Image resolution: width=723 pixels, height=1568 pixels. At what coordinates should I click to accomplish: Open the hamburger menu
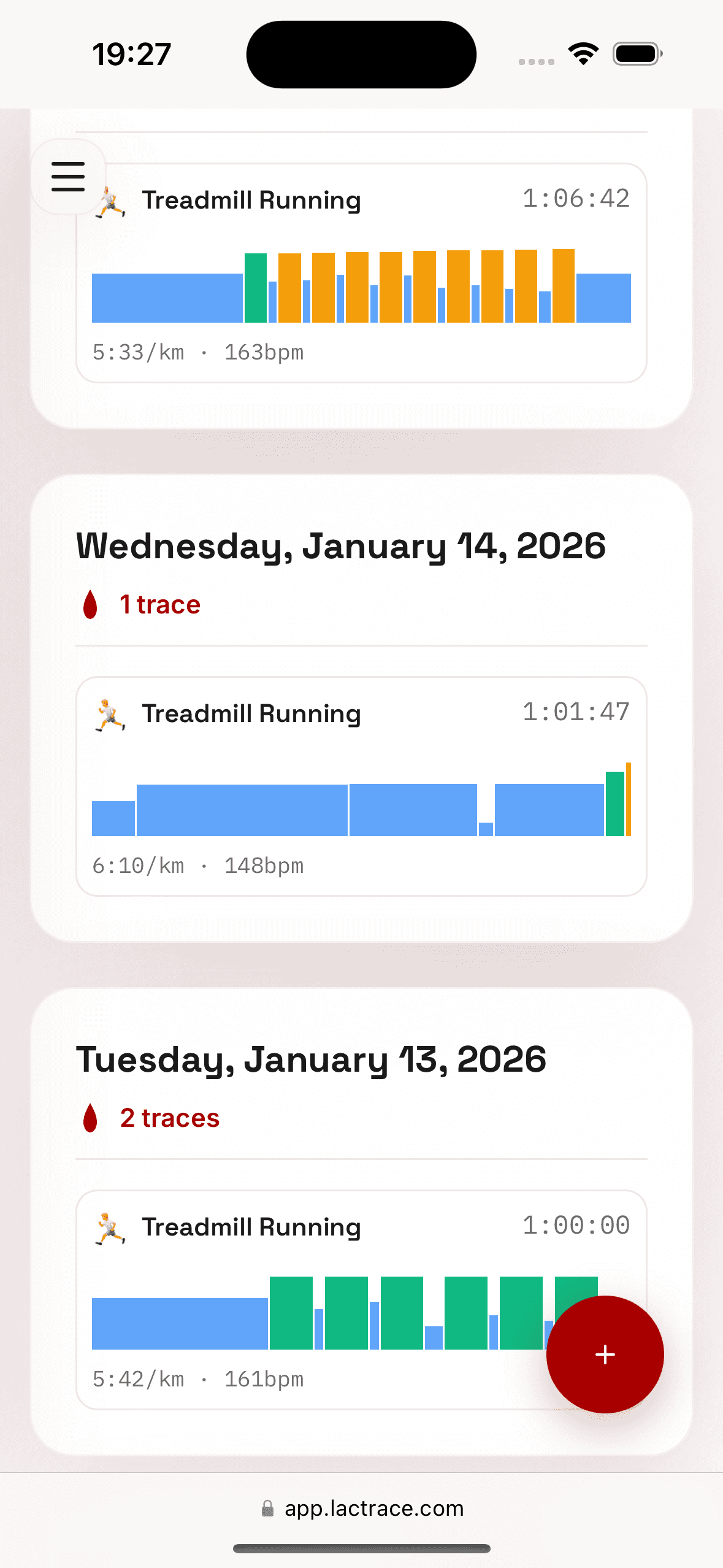click(x=68, y=177)
